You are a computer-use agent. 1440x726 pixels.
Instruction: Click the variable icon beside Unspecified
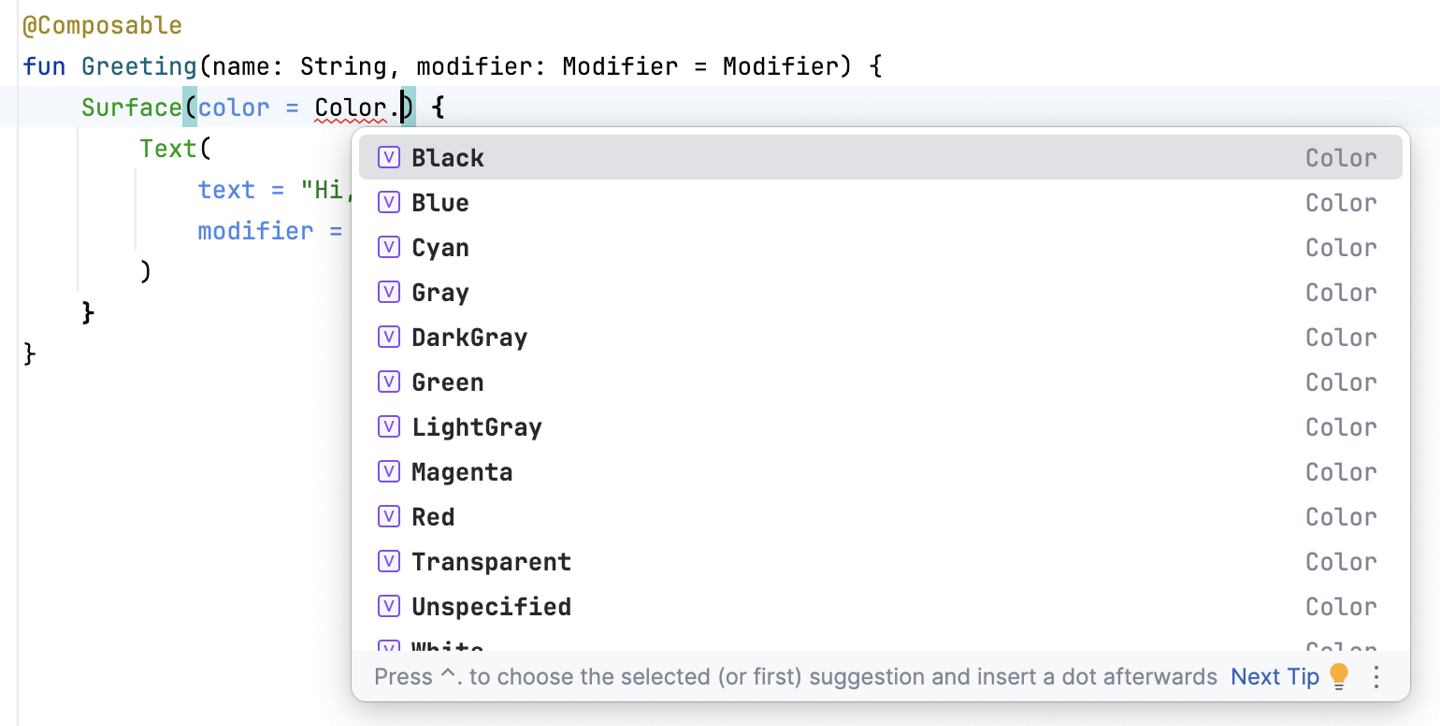click(389, 607)
